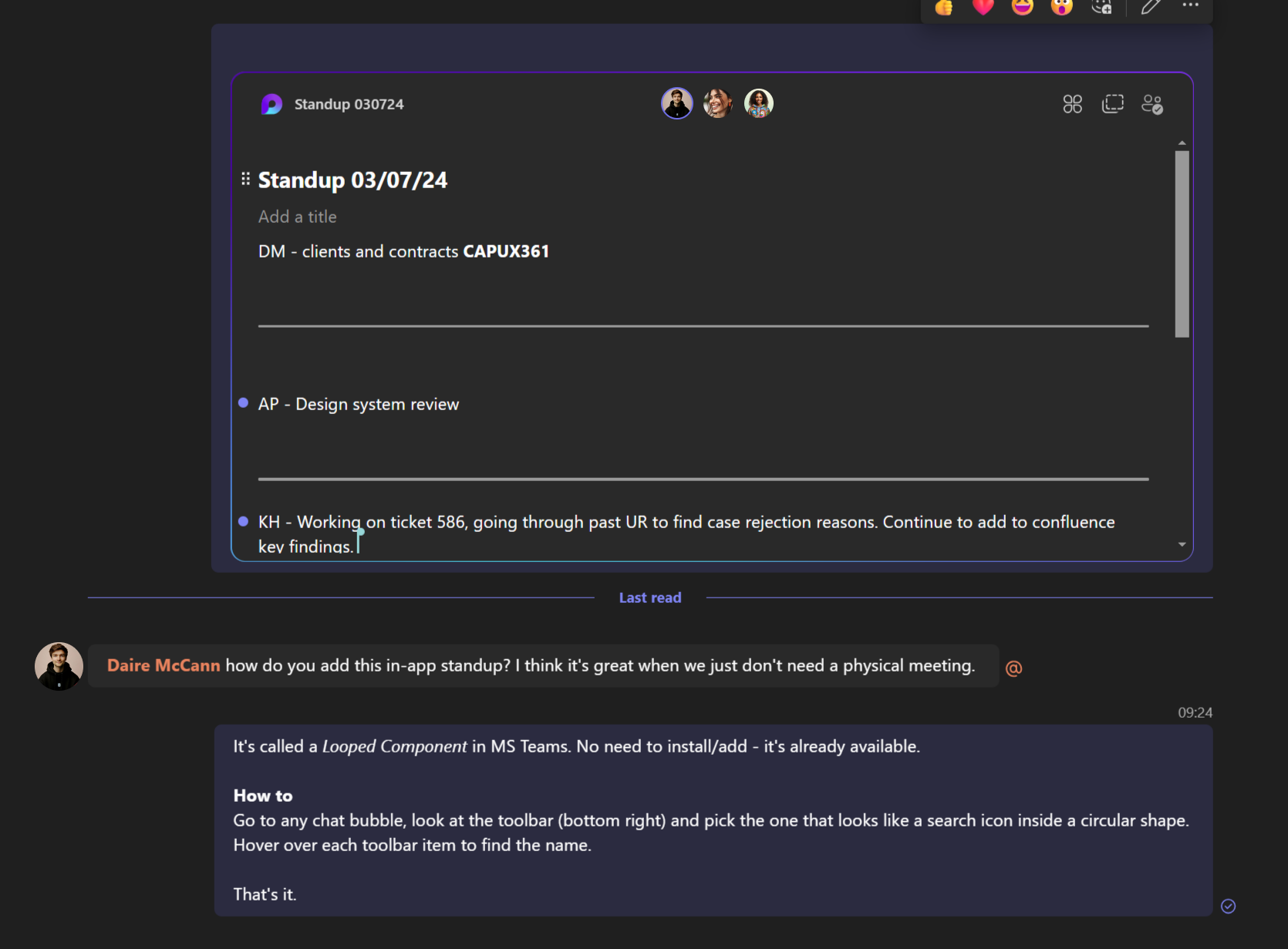The height and width of the screenshot is (949, 1288).
Task: React with the laughing emoji
Action: pyautogui.click(x=1023, y=7)
